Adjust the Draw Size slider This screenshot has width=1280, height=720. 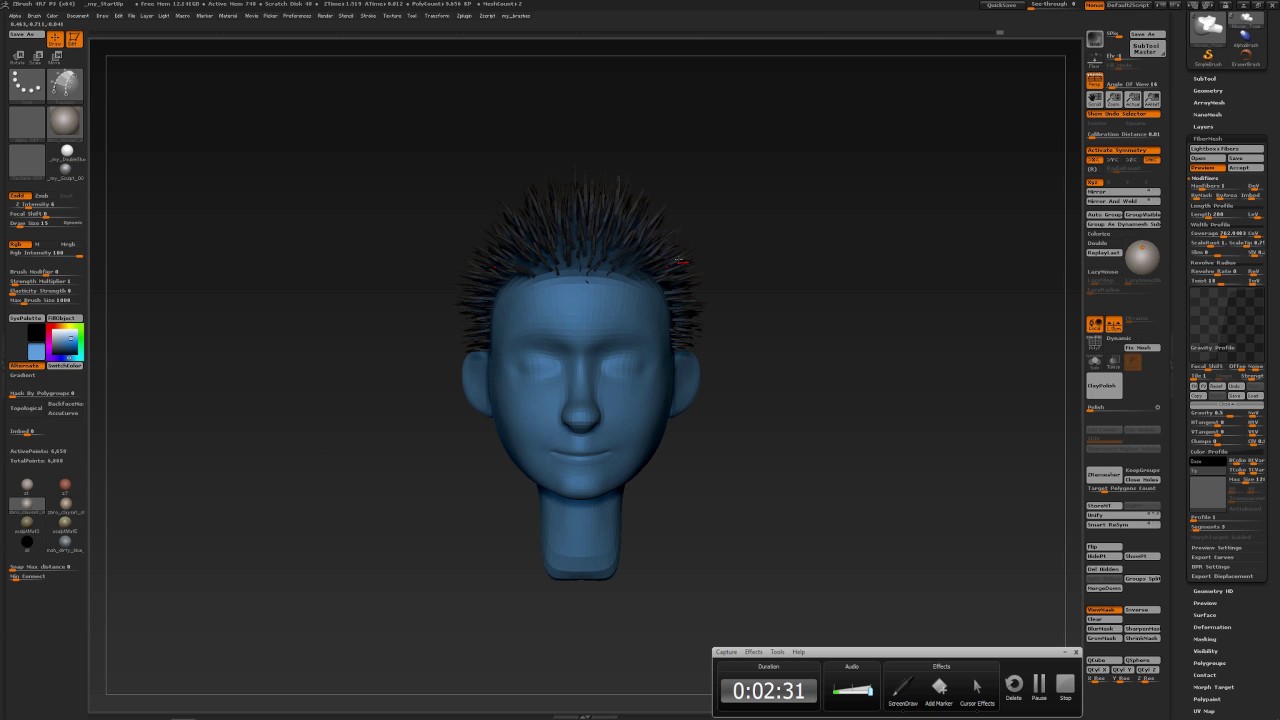pos(45,223)
